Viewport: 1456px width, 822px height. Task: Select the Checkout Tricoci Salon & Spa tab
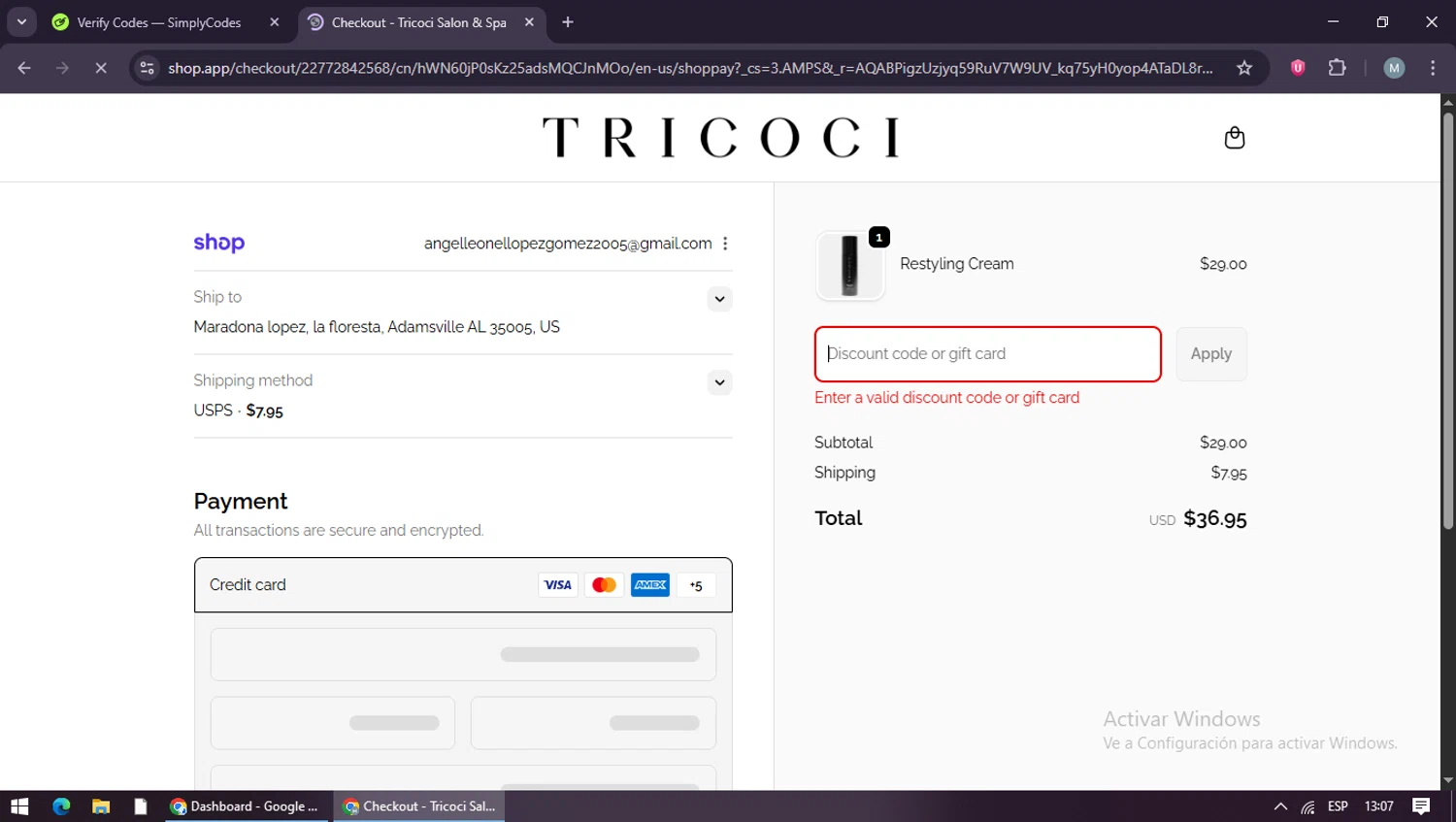pyautogui.click(x=419, y=22)
